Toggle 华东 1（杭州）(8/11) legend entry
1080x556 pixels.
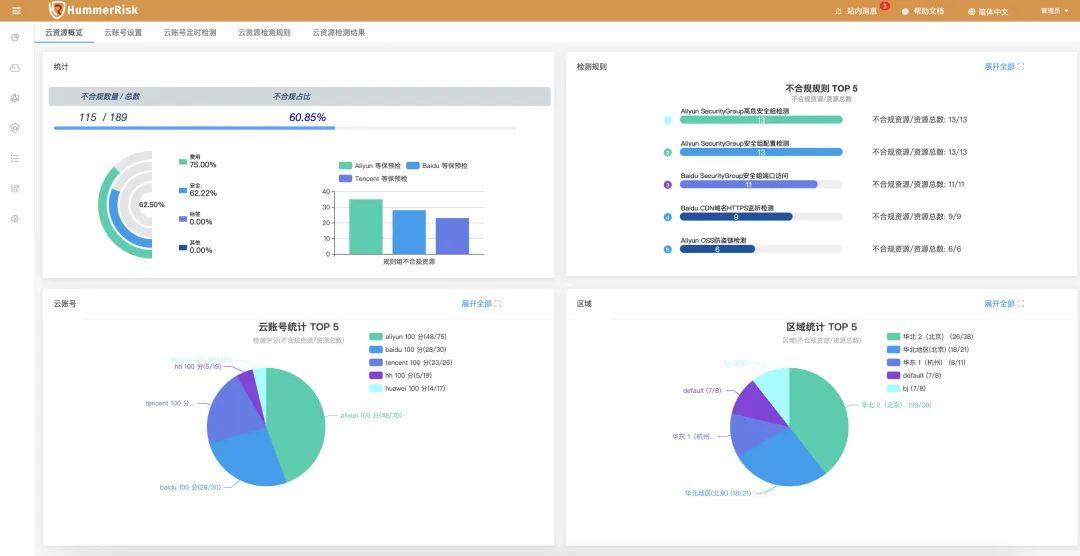coord(926,362)
